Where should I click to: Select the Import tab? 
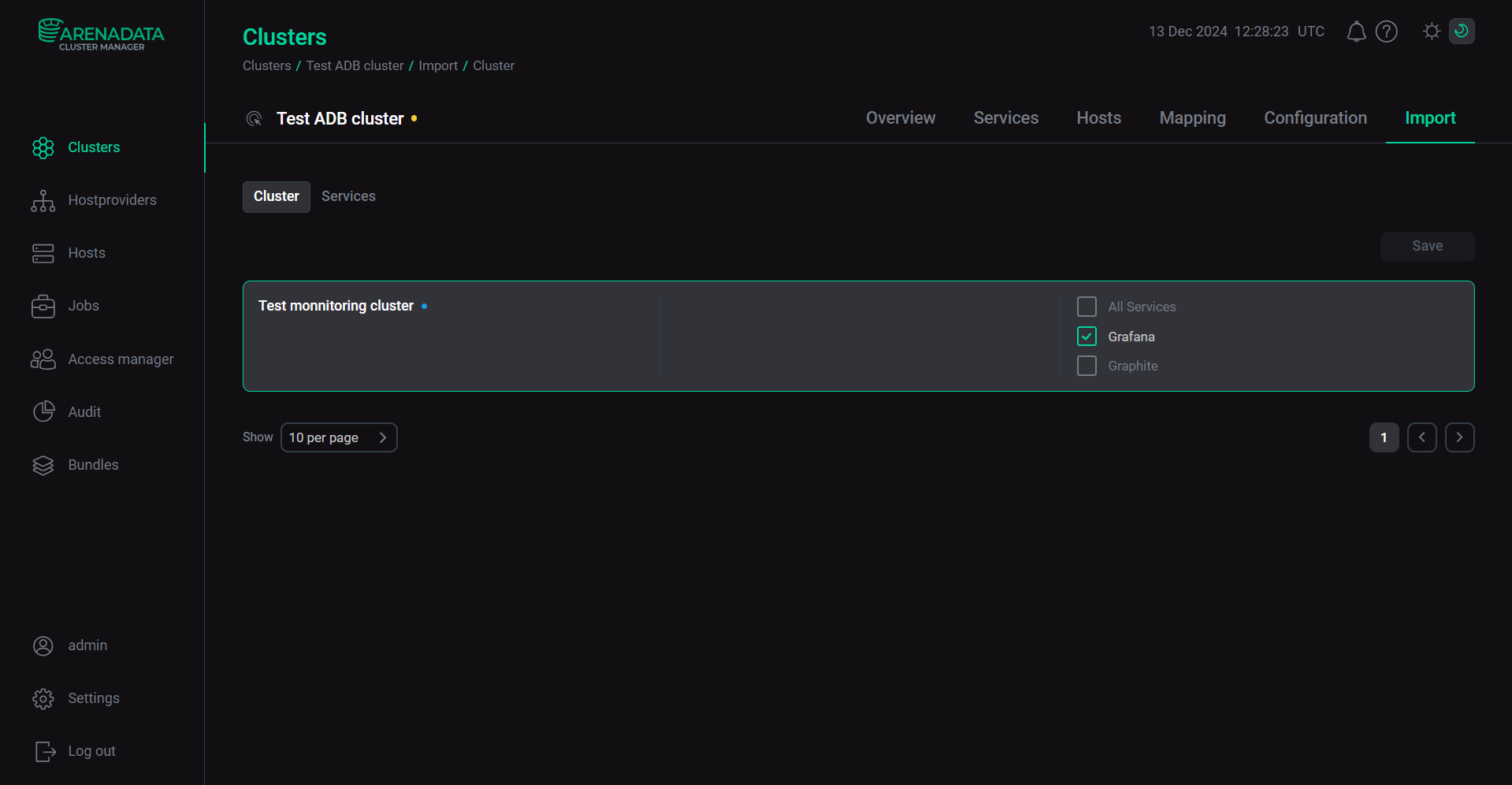pyautogui.click(x=1430, y=118)
